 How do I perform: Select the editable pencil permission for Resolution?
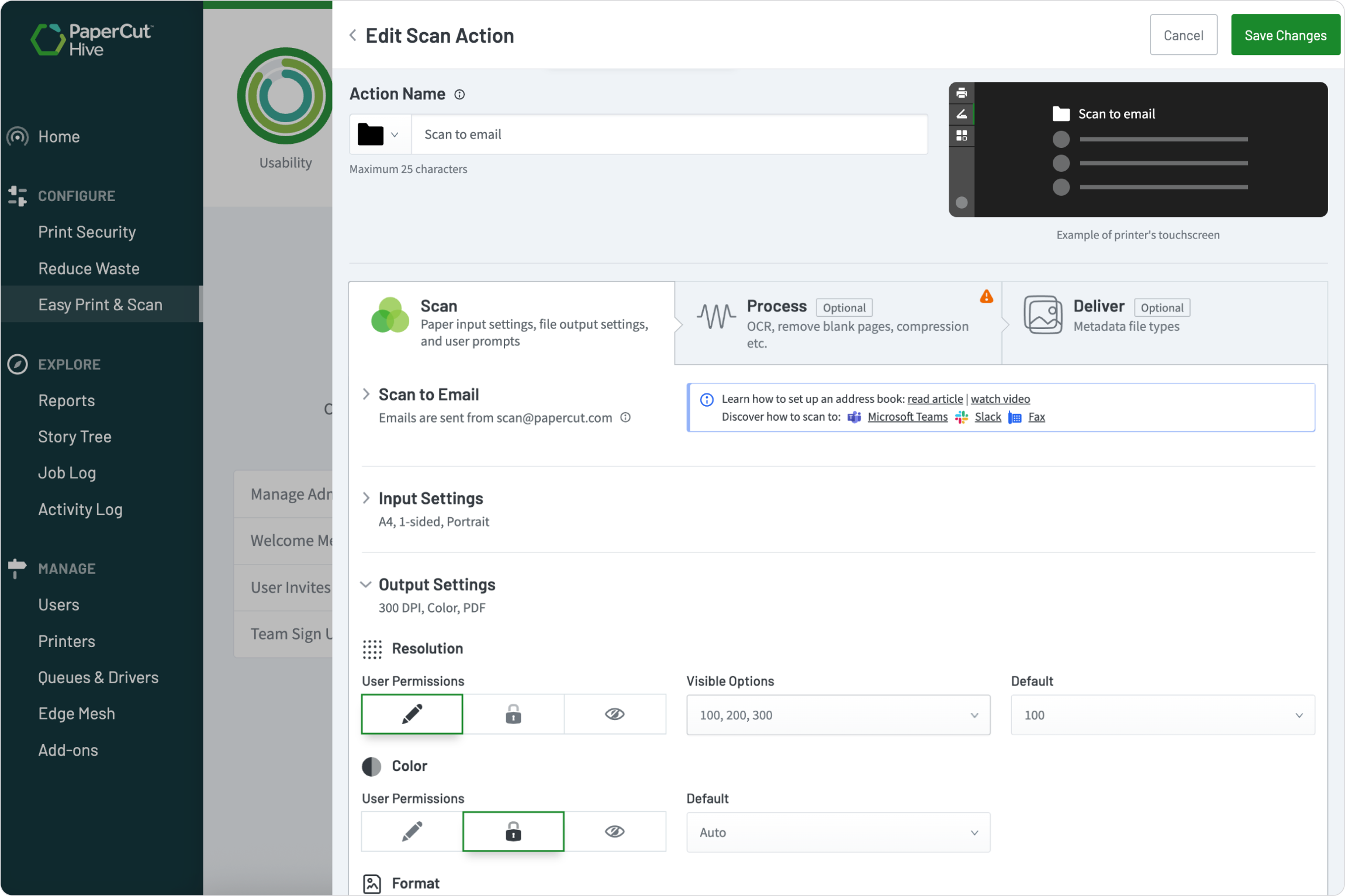(x=412, y=714)
